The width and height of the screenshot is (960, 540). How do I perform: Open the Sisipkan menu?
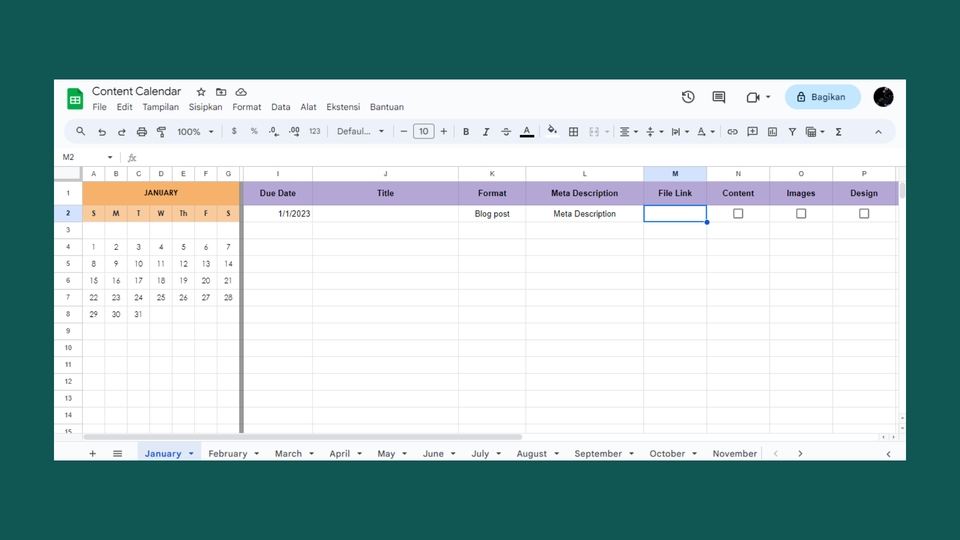[x=205, y=107]
